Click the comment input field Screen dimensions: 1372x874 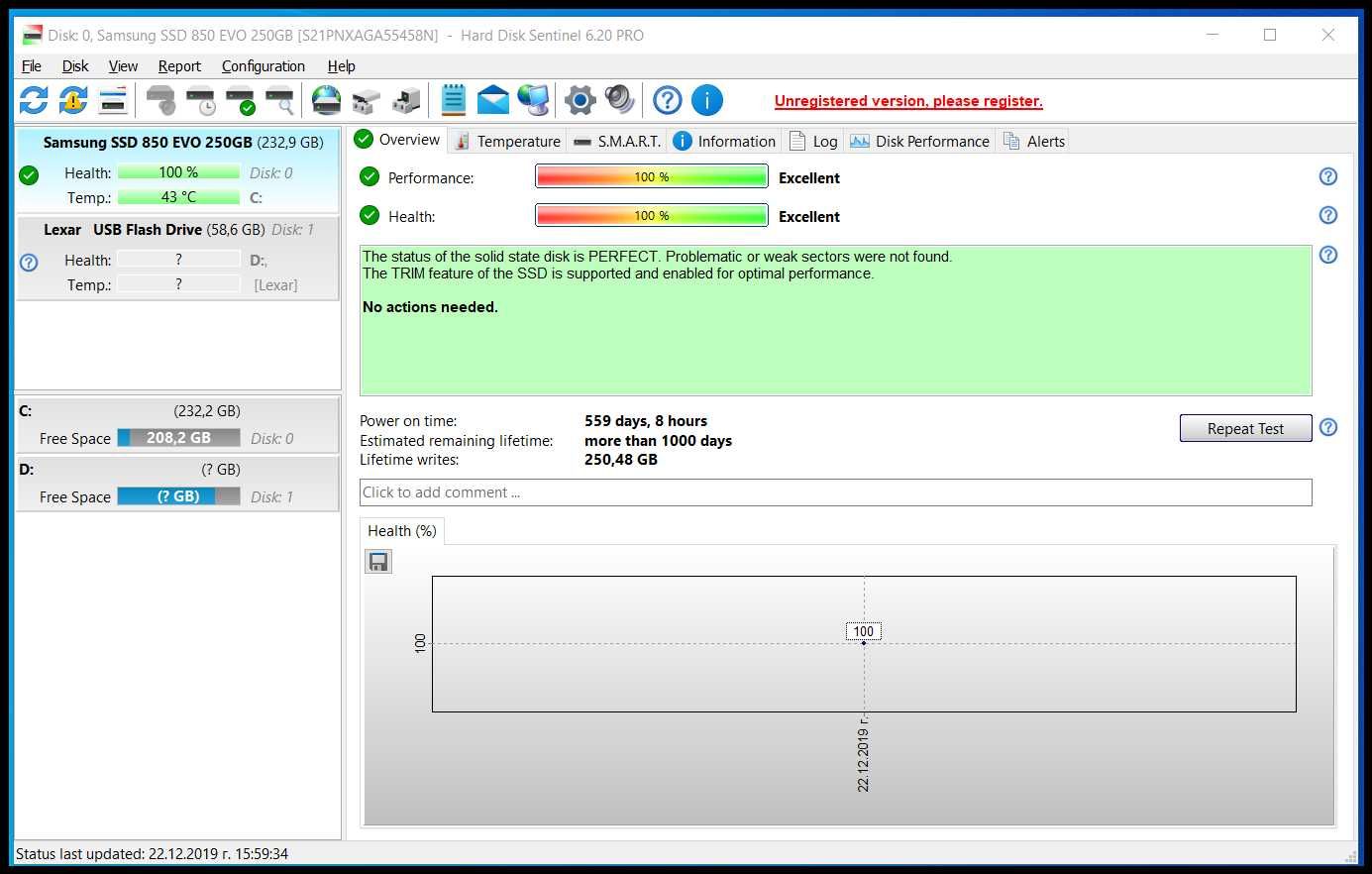pos(835,492)
